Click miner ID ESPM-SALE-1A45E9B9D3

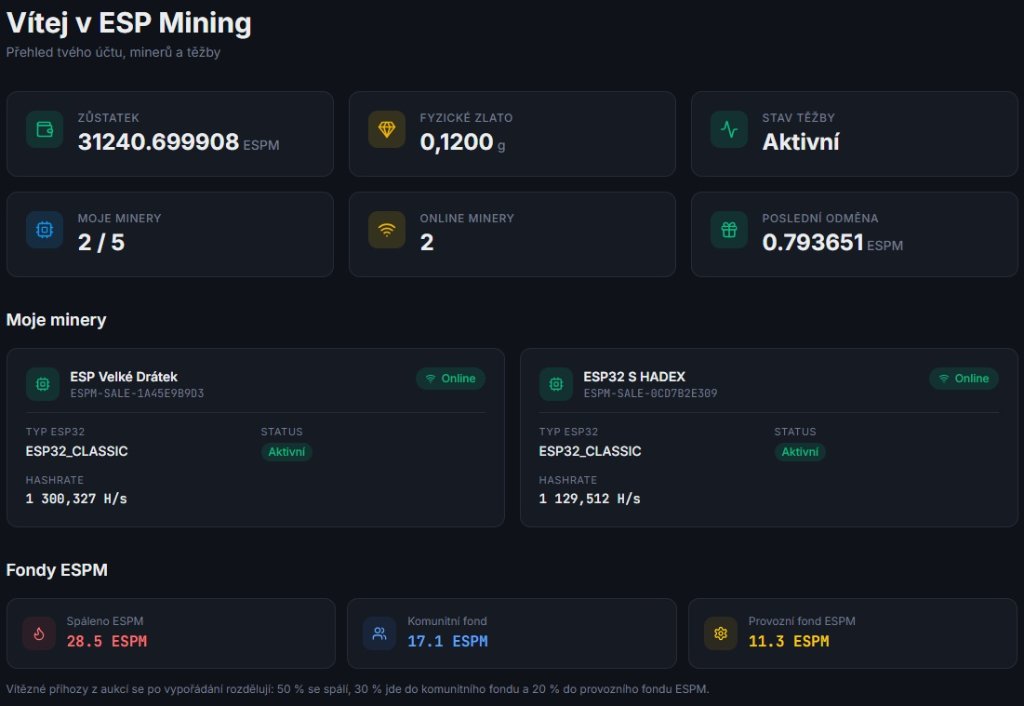[x=137, y=393]
